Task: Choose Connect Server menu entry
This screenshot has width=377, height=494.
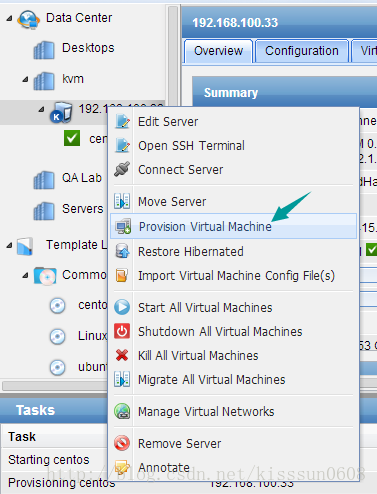Action: coord(234,170)
